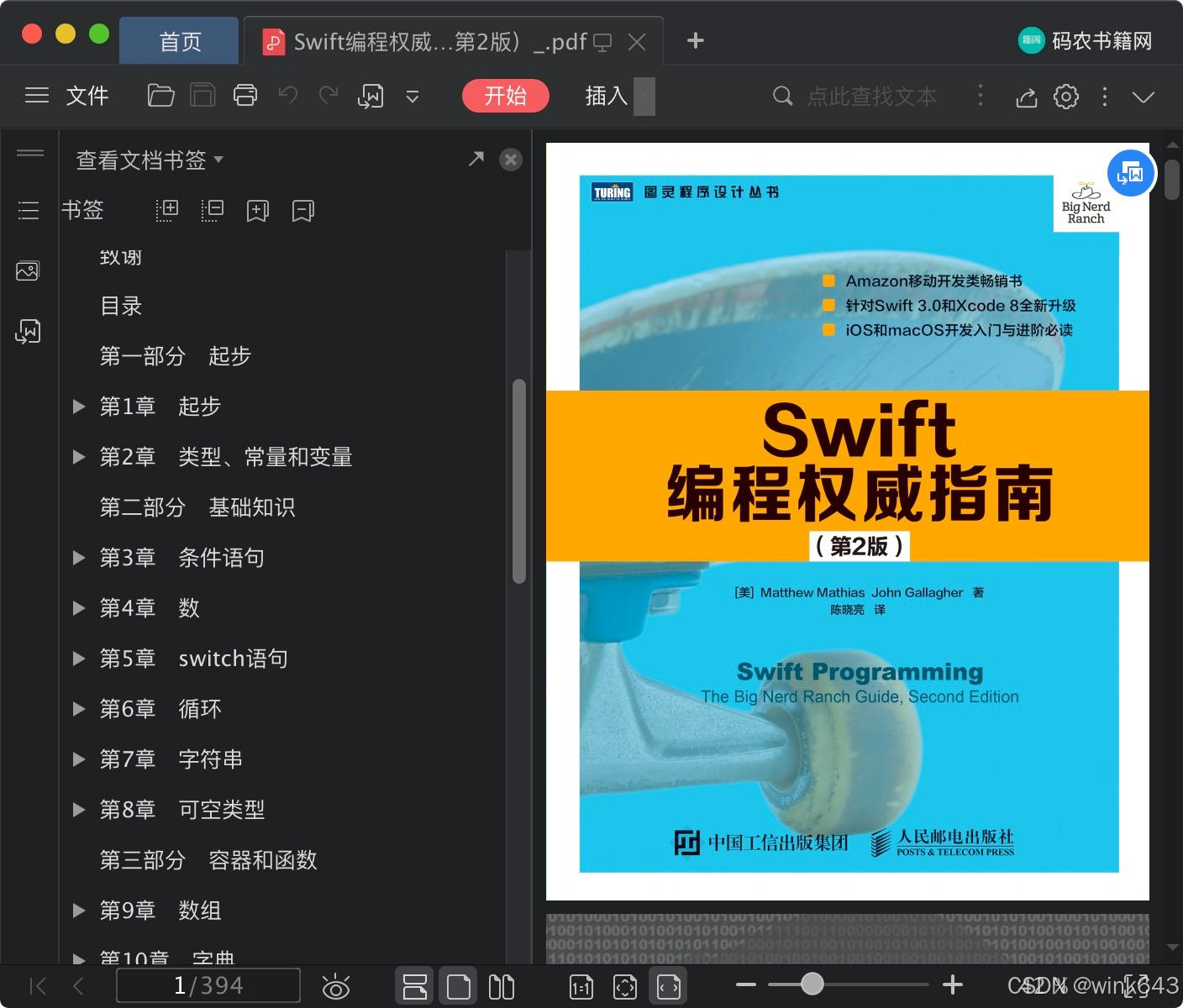Collapse the ribbon with chevron icon
1183x1008 pixels.
click(1144, 97)
